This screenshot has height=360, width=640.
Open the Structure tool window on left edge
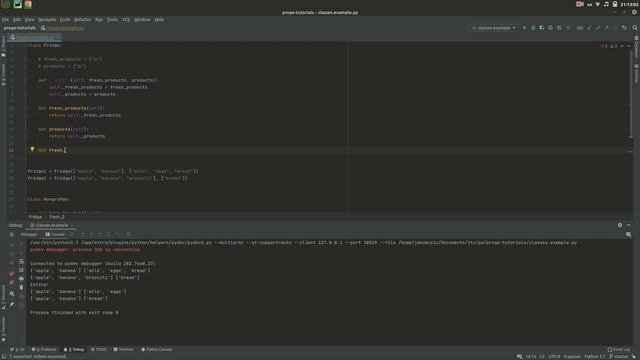(3, 297)
